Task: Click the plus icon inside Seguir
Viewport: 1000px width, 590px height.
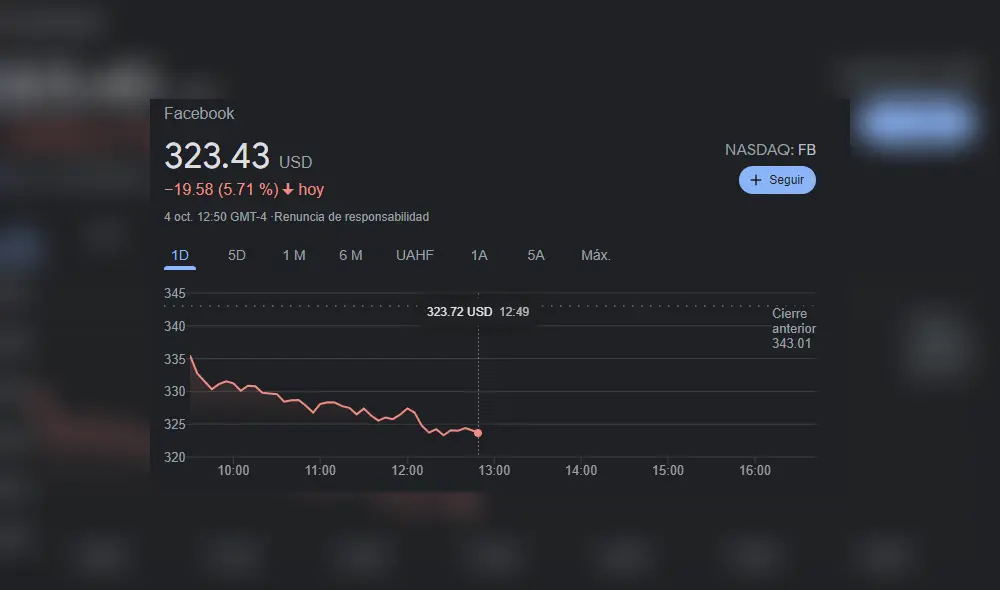Action: [756, 180]
